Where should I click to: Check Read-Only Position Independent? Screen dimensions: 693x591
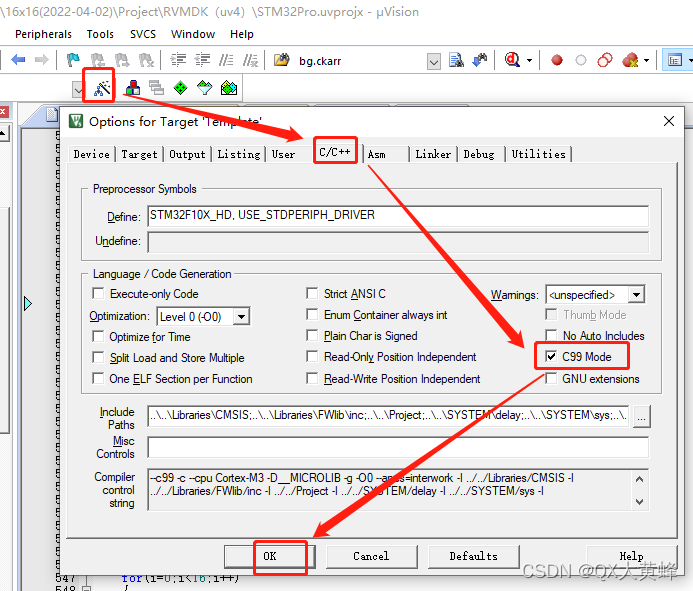(312, 356)
